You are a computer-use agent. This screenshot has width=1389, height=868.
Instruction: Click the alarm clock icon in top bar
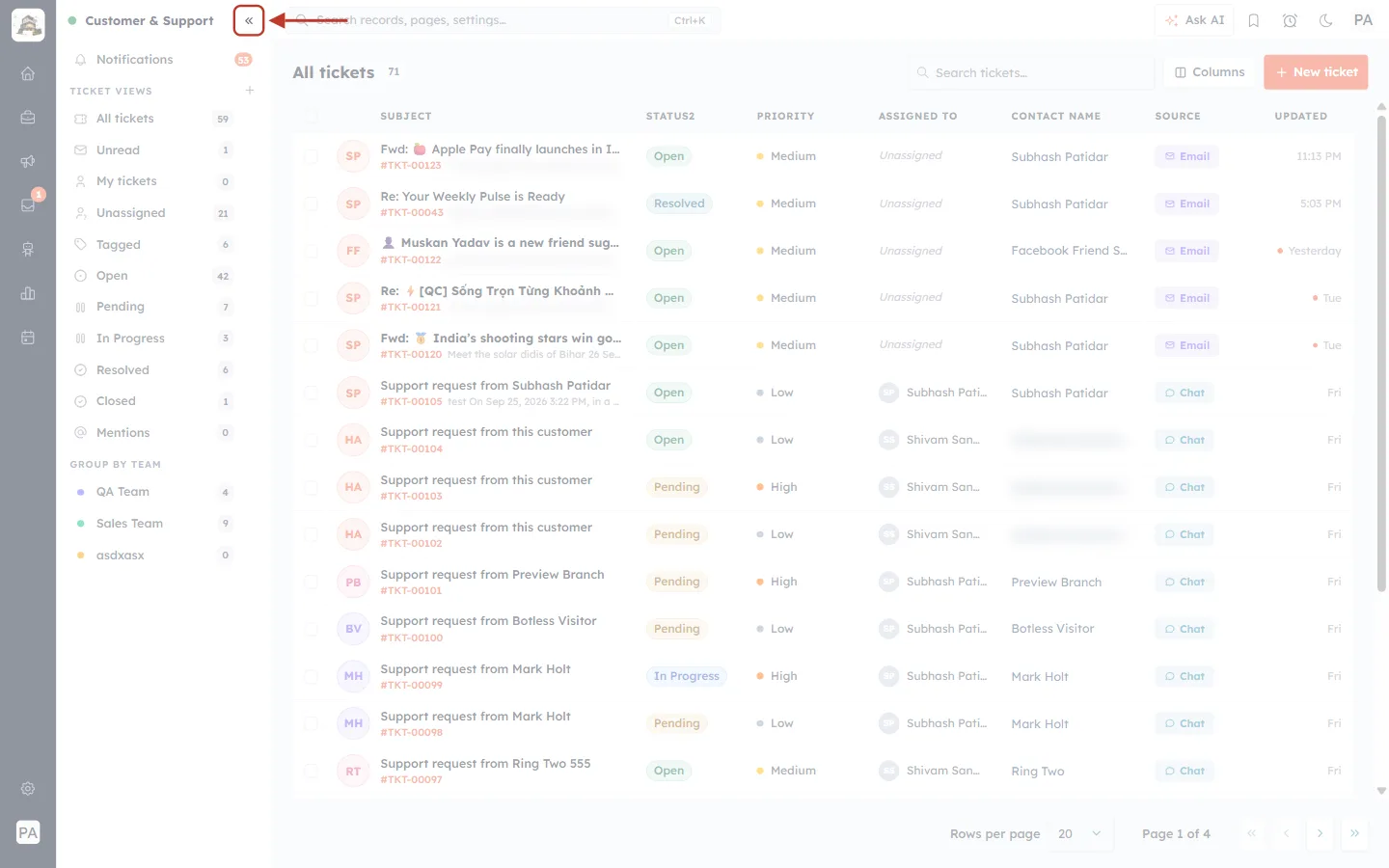click(x=1290, y=20)
